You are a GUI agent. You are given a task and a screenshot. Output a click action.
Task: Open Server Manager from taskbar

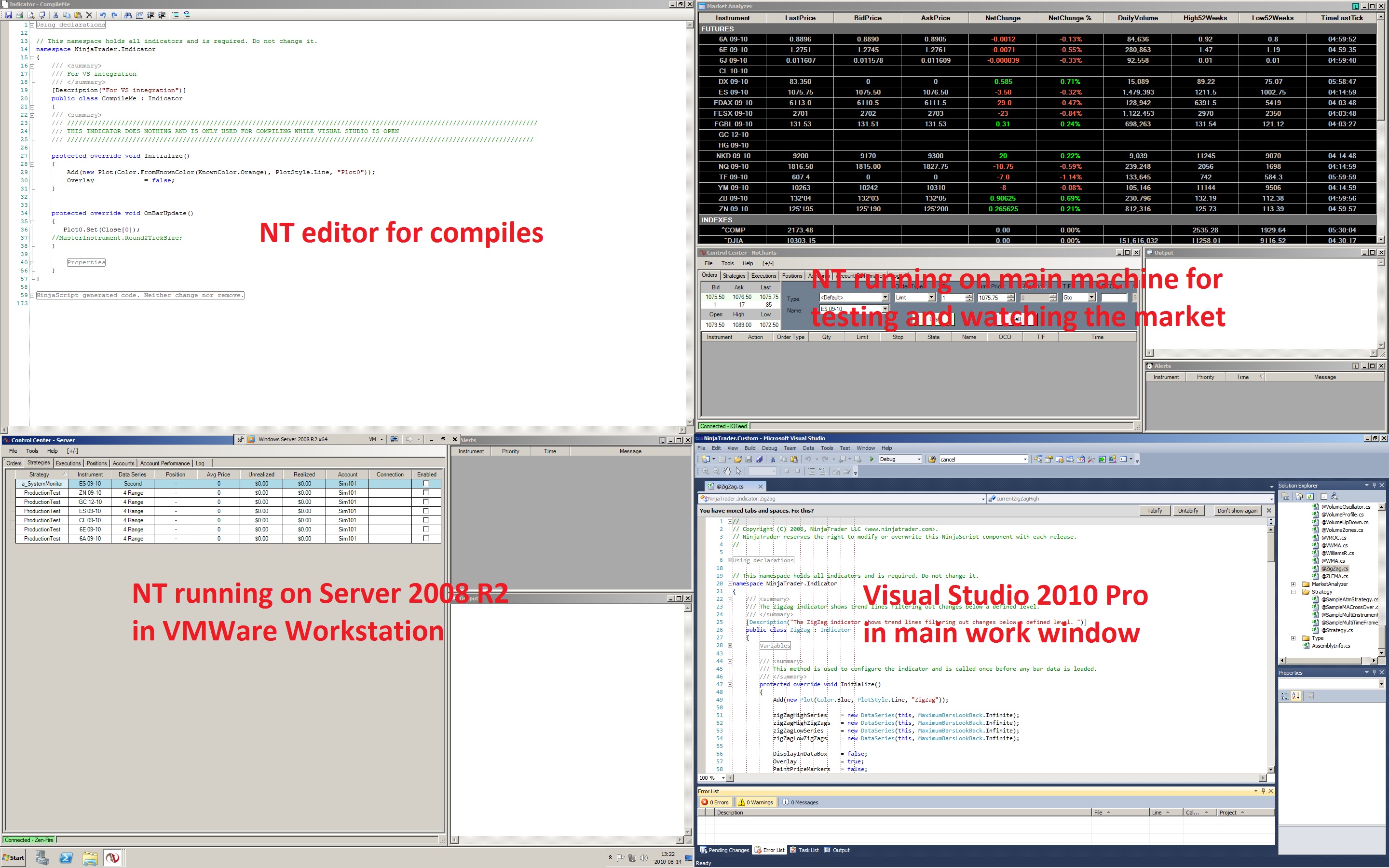point(42,858)
